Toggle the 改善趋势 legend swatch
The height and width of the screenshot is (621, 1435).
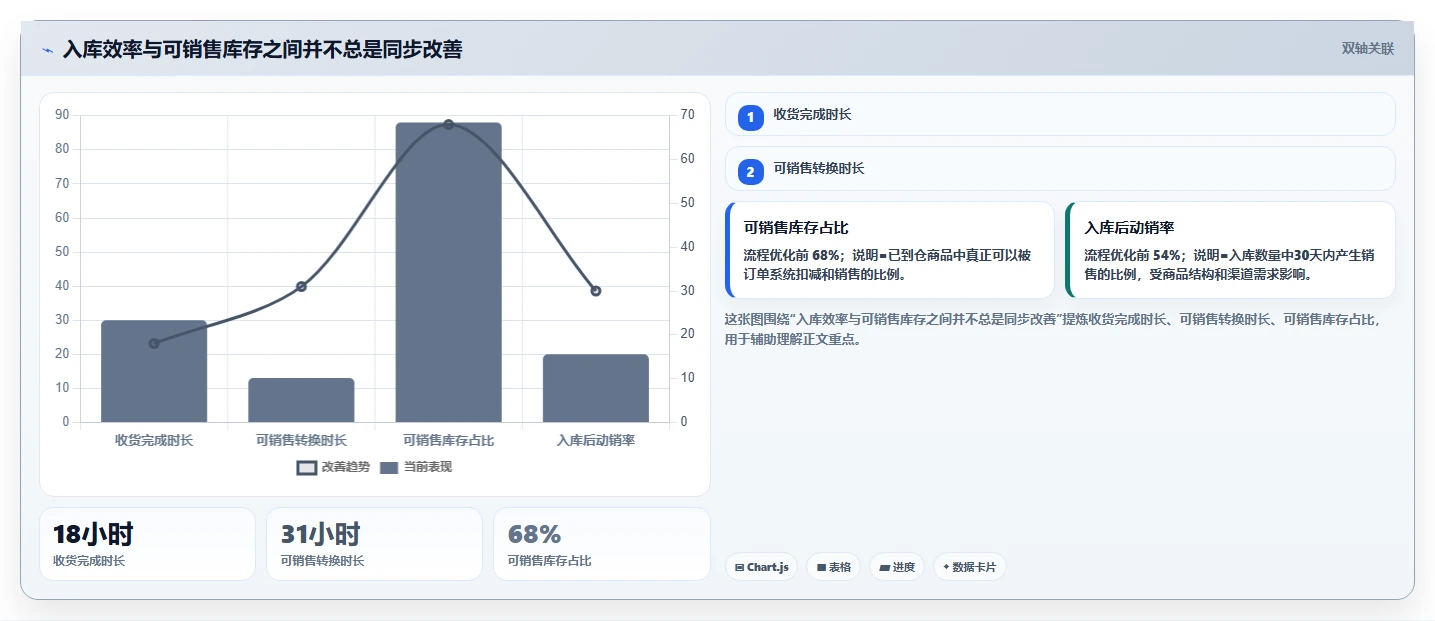point(306,467)
